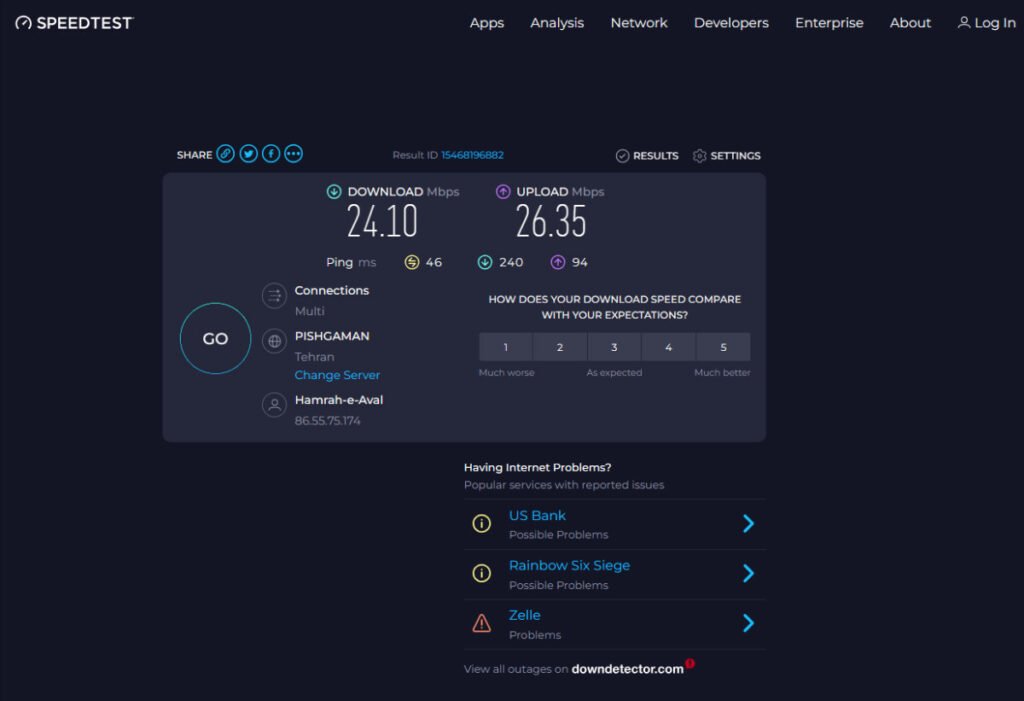Open the Enterprise menu
This screenshot has width=1024, height=701.
click(829, 22)
